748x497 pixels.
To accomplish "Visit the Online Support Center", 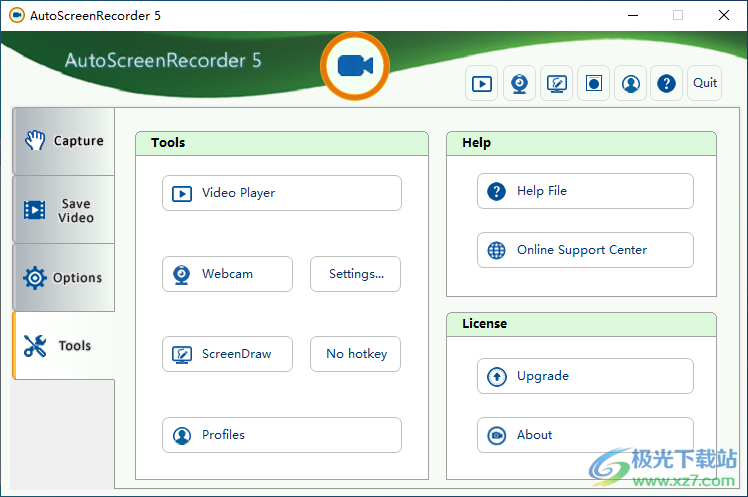I will (x=585, y=250).
